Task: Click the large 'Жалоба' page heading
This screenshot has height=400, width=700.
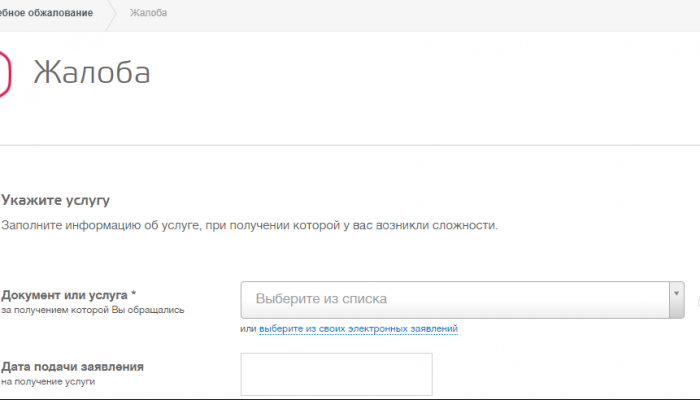Action: pyautogui.click(x=92, y=73)
